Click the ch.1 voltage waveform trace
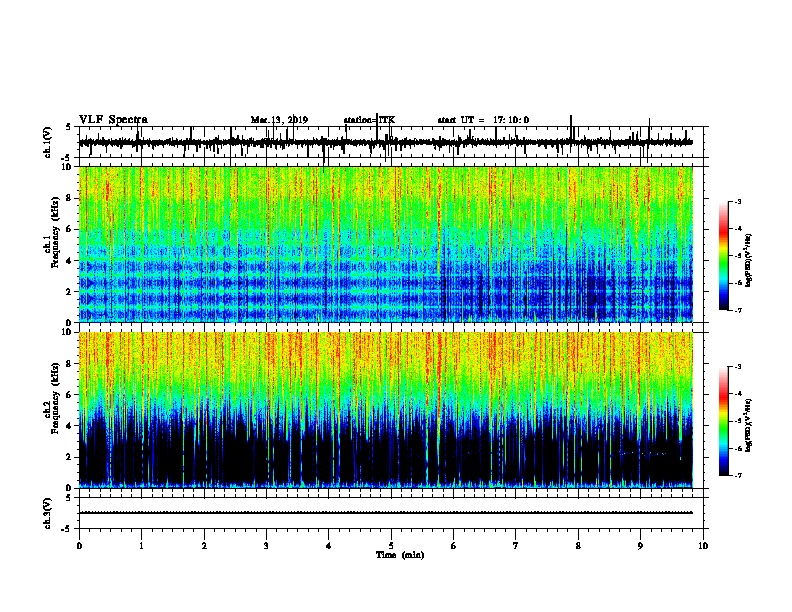 click(385, 142)
